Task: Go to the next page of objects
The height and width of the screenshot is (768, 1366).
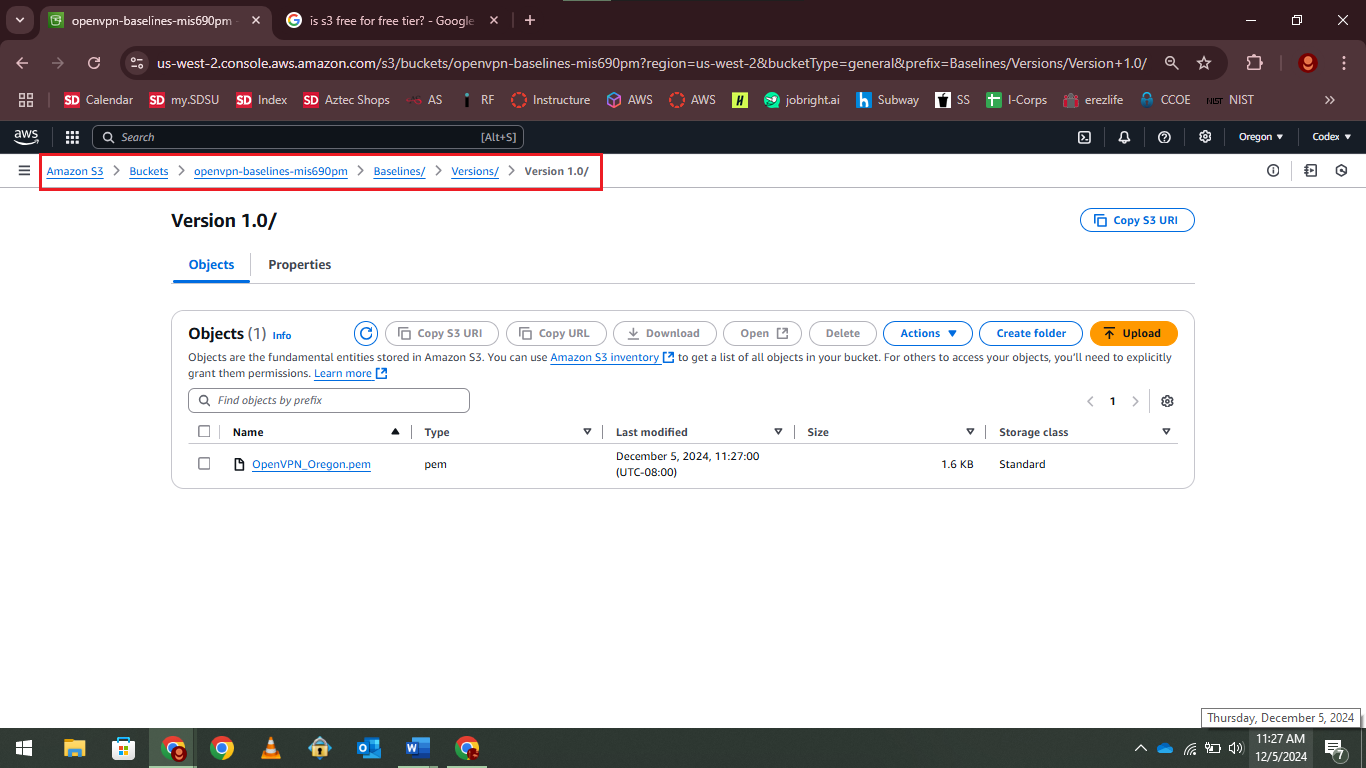Action: click(1135, 401)
